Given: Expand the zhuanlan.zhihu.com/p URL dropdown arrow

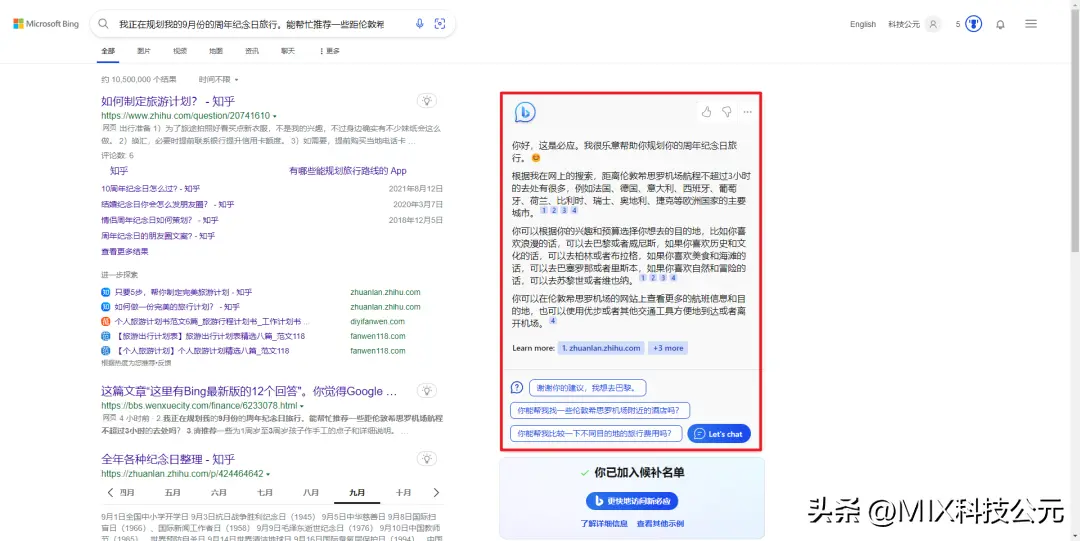Looking at the screenshot, I should (268, 474).
